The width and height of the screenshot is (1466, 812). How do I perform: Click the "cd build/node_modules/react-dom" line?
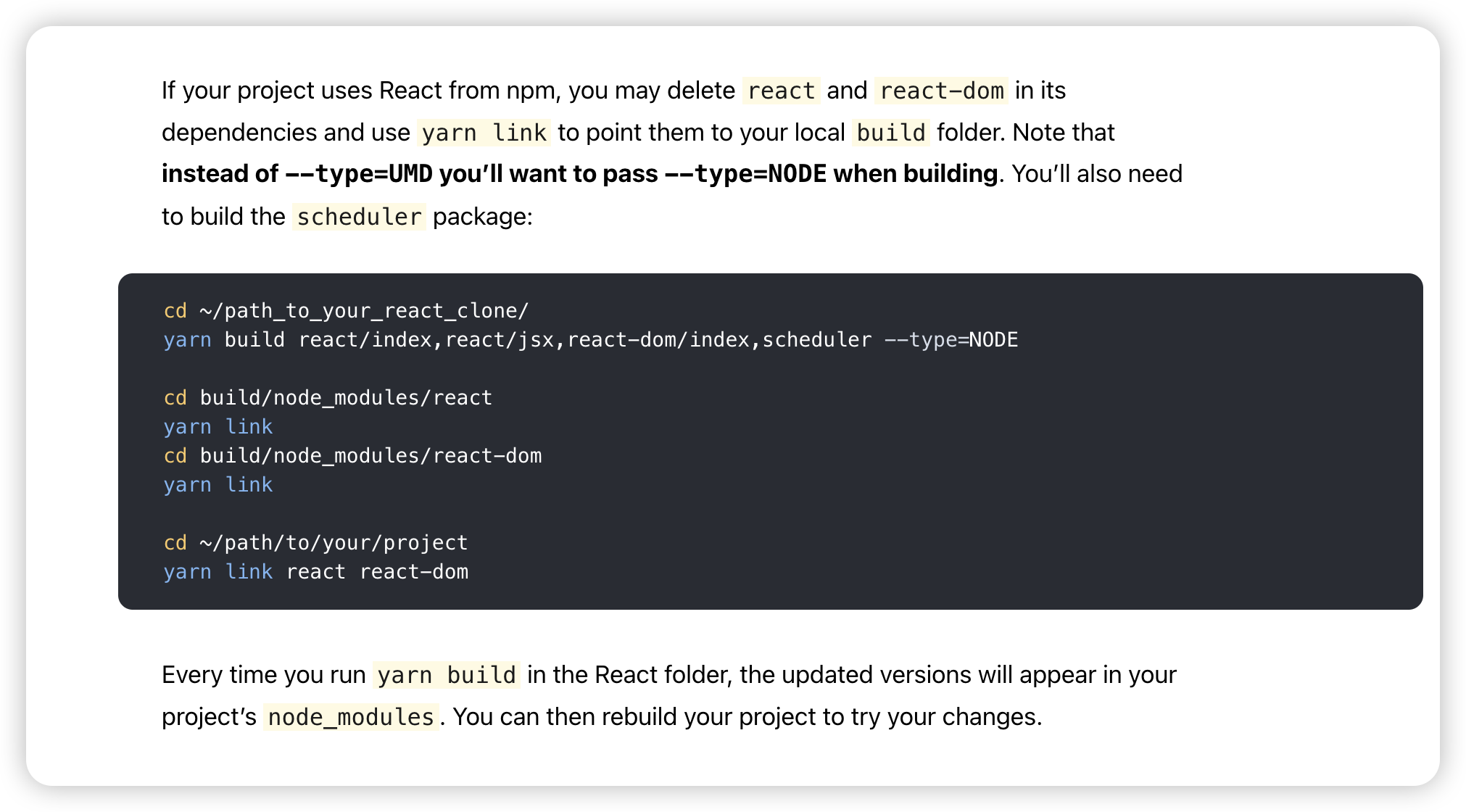[x=352, y=456]
